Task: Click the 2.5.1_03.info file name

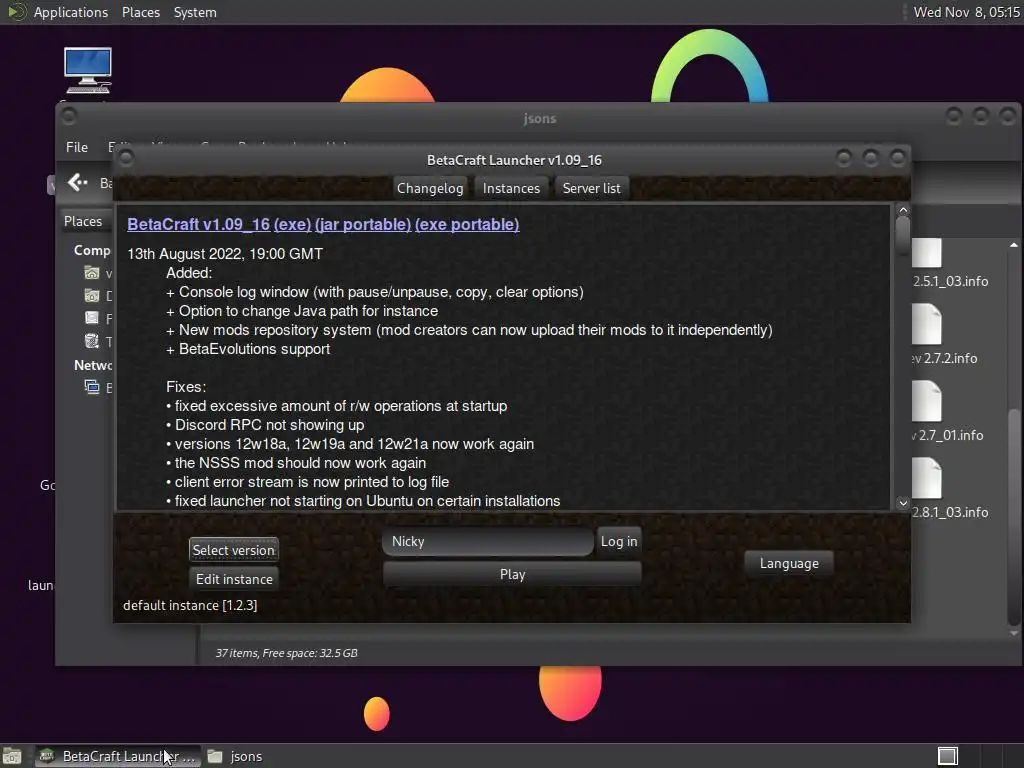Action: (950, 281)
